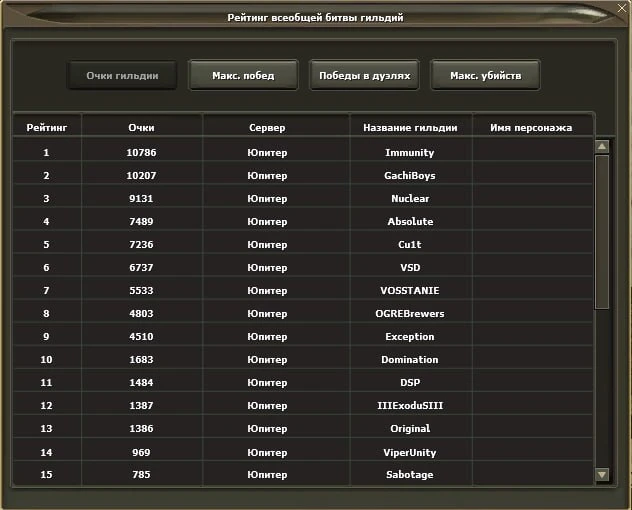Select the Exception guild name
Screen dimensions: 632x510
coord(410,337)
